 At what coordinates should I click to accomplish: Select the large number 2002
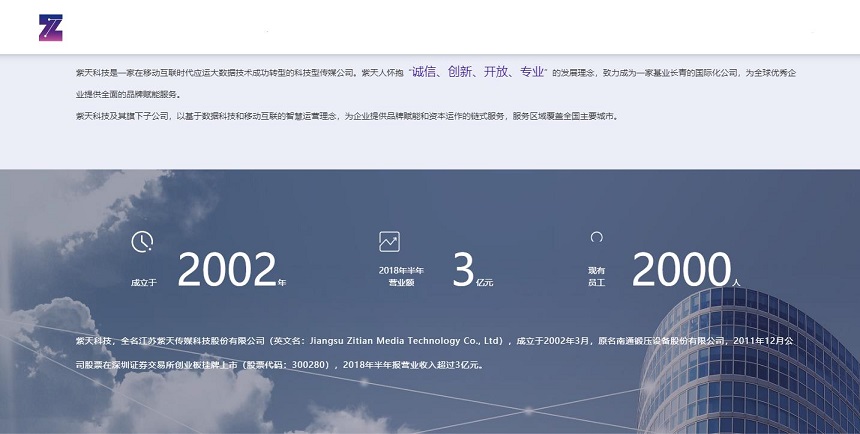coord(227,269)
